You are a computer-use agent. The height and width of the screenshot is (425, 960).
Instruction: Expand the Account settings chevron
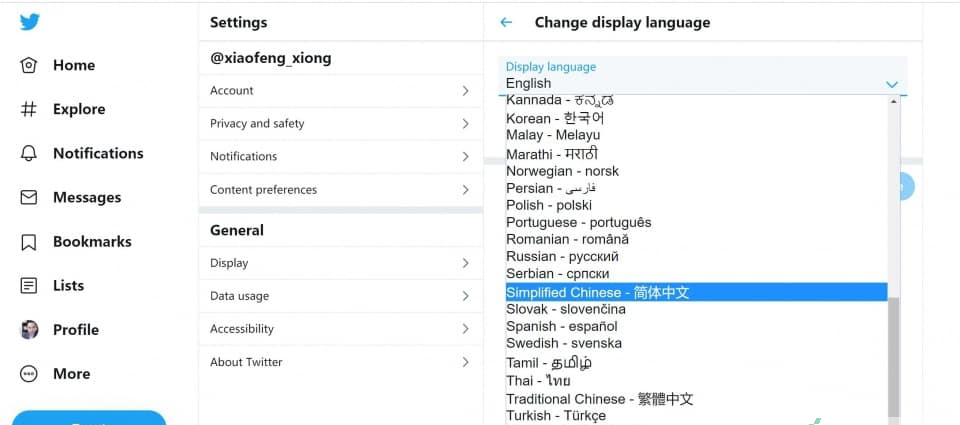pyautogui.click(x=465, y=91)
